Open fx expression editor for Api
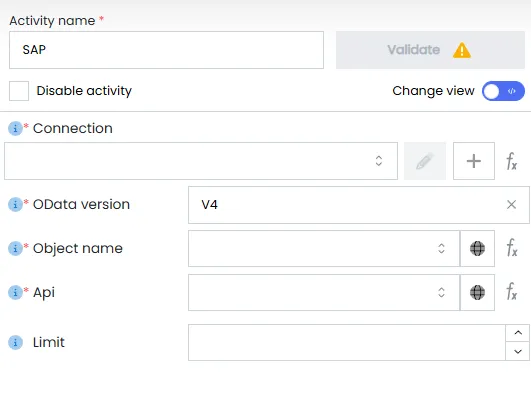The height and width of the screenshot is (417, 531). 511,291
